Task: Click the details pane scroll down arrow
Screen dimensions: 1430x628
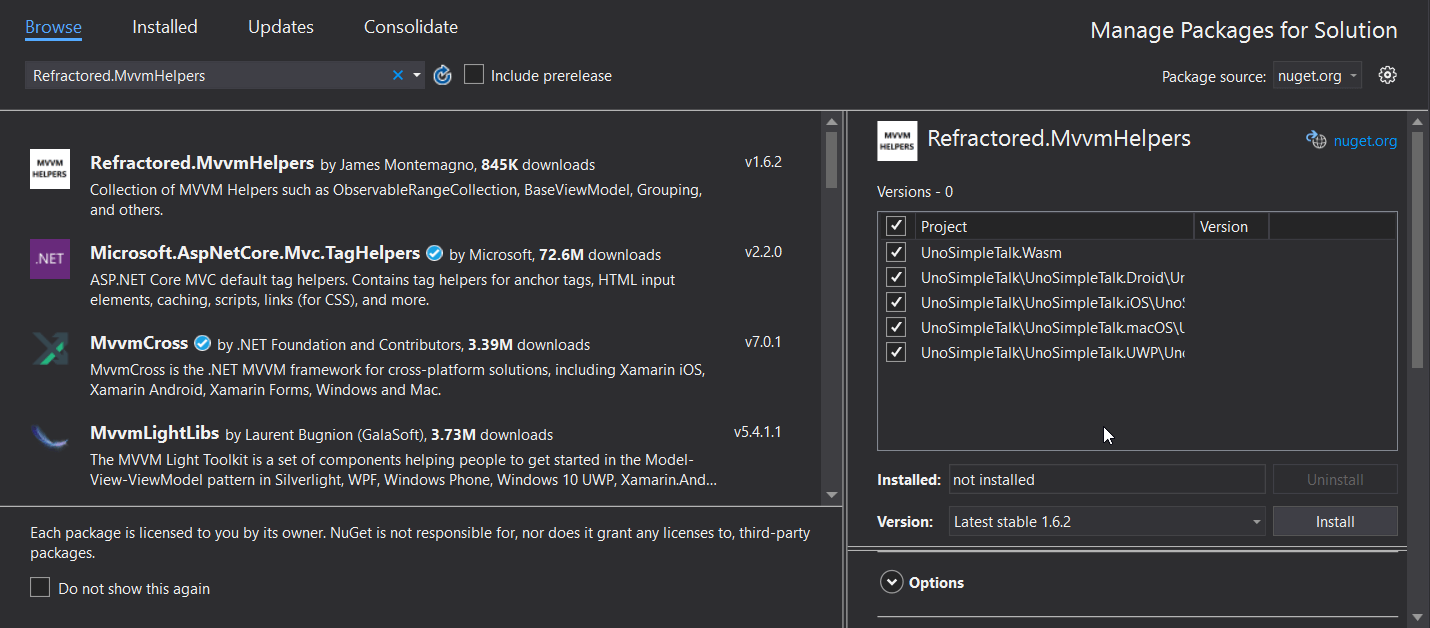Action: click(1416, 617)
